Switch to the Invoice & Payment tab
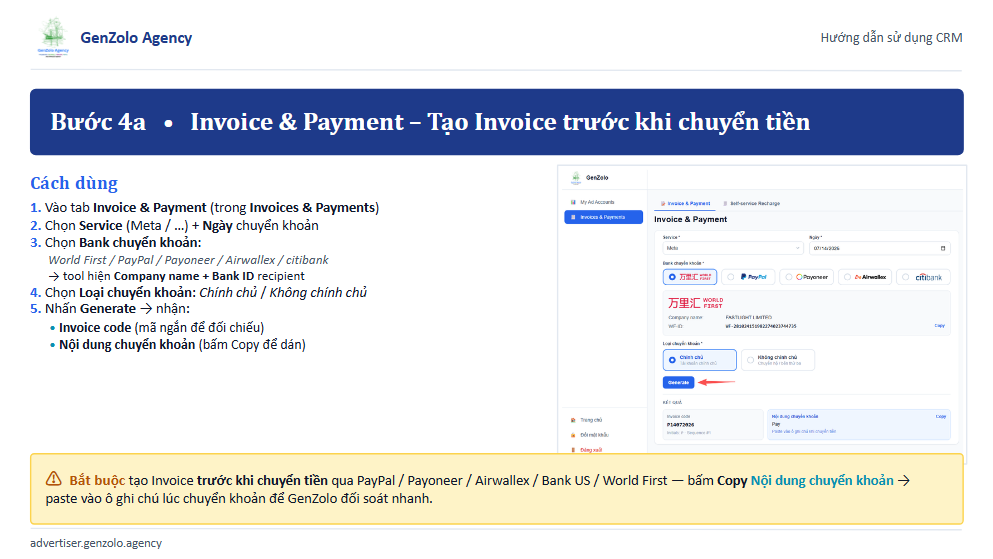 686,203
